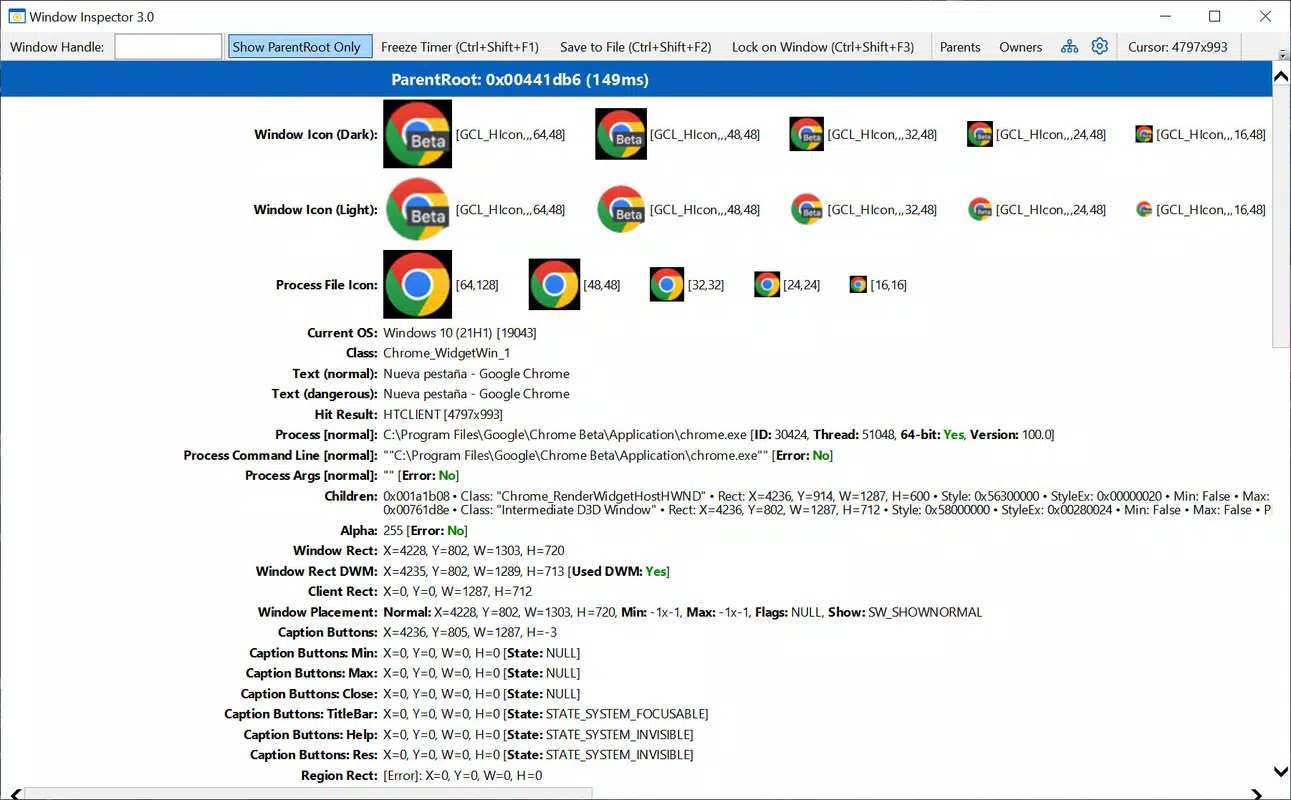Click Window Rect DWM value X=4235

(526, 571)
